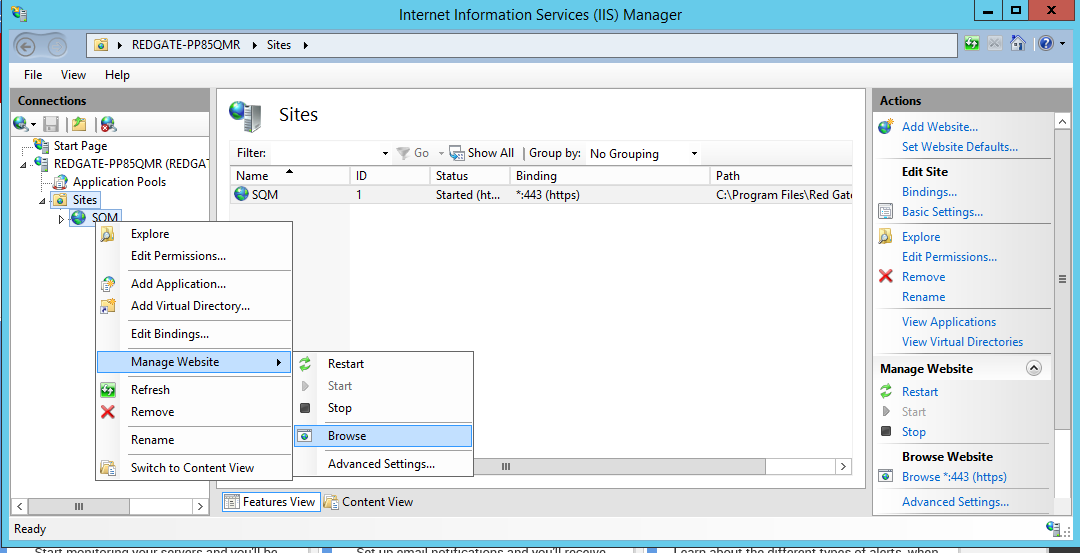The height and width of the screenshot is (553, 1080).
Task: Open the View menu
Action: coord(73,75)
